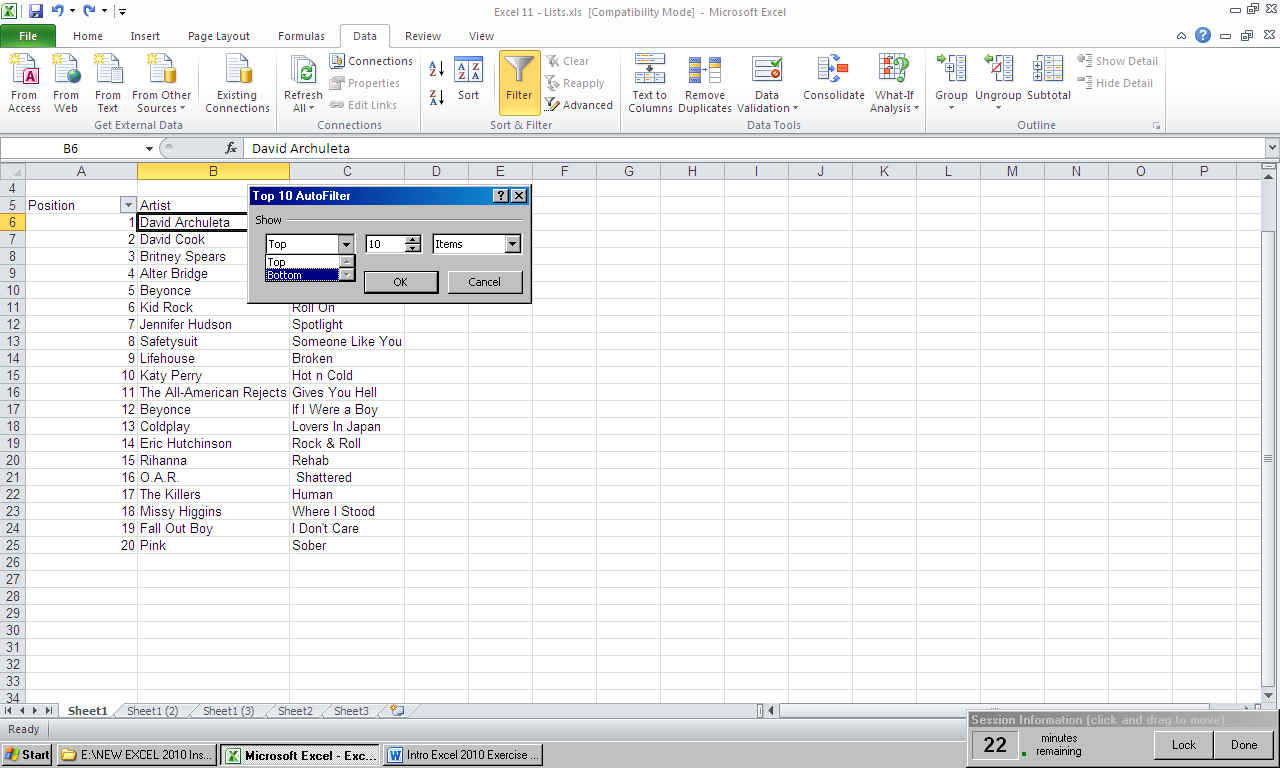This screenshot has height=768, width=1280.
Task: Select Top in the dropdown list
Action: (302, 262)
